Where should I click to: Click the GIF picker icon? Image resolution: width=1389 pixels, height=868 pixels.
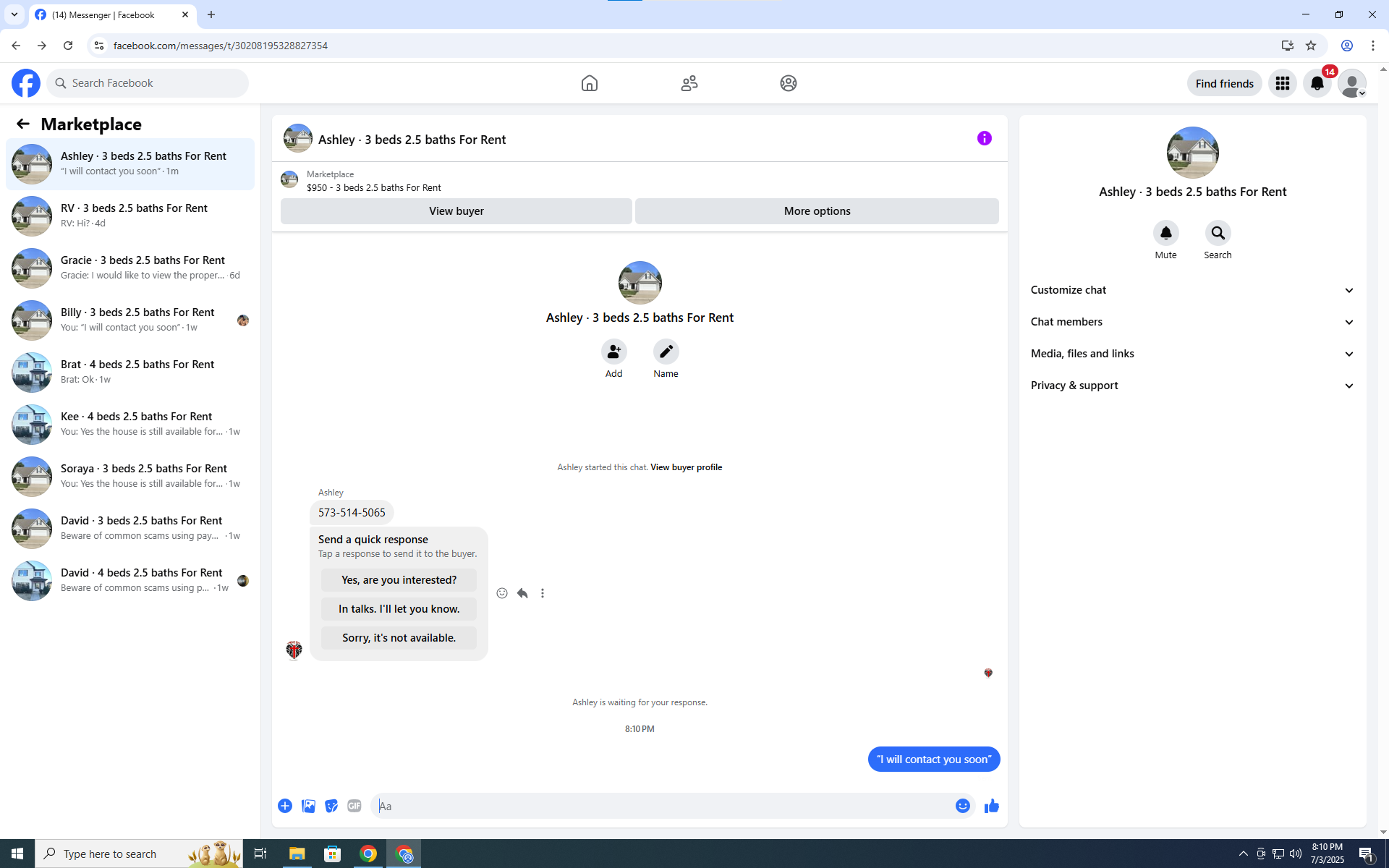[354, 806]
